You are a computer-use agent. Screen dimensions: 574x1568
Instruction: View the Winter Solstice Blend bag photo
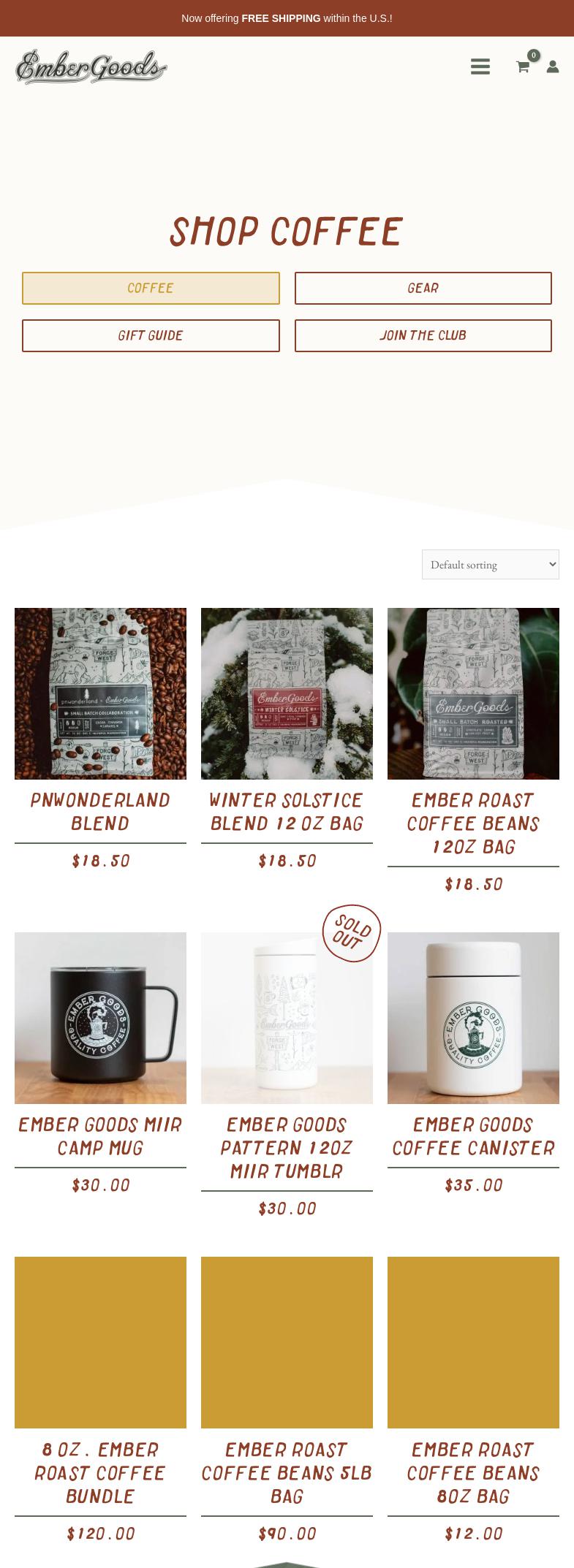point(287,693)
